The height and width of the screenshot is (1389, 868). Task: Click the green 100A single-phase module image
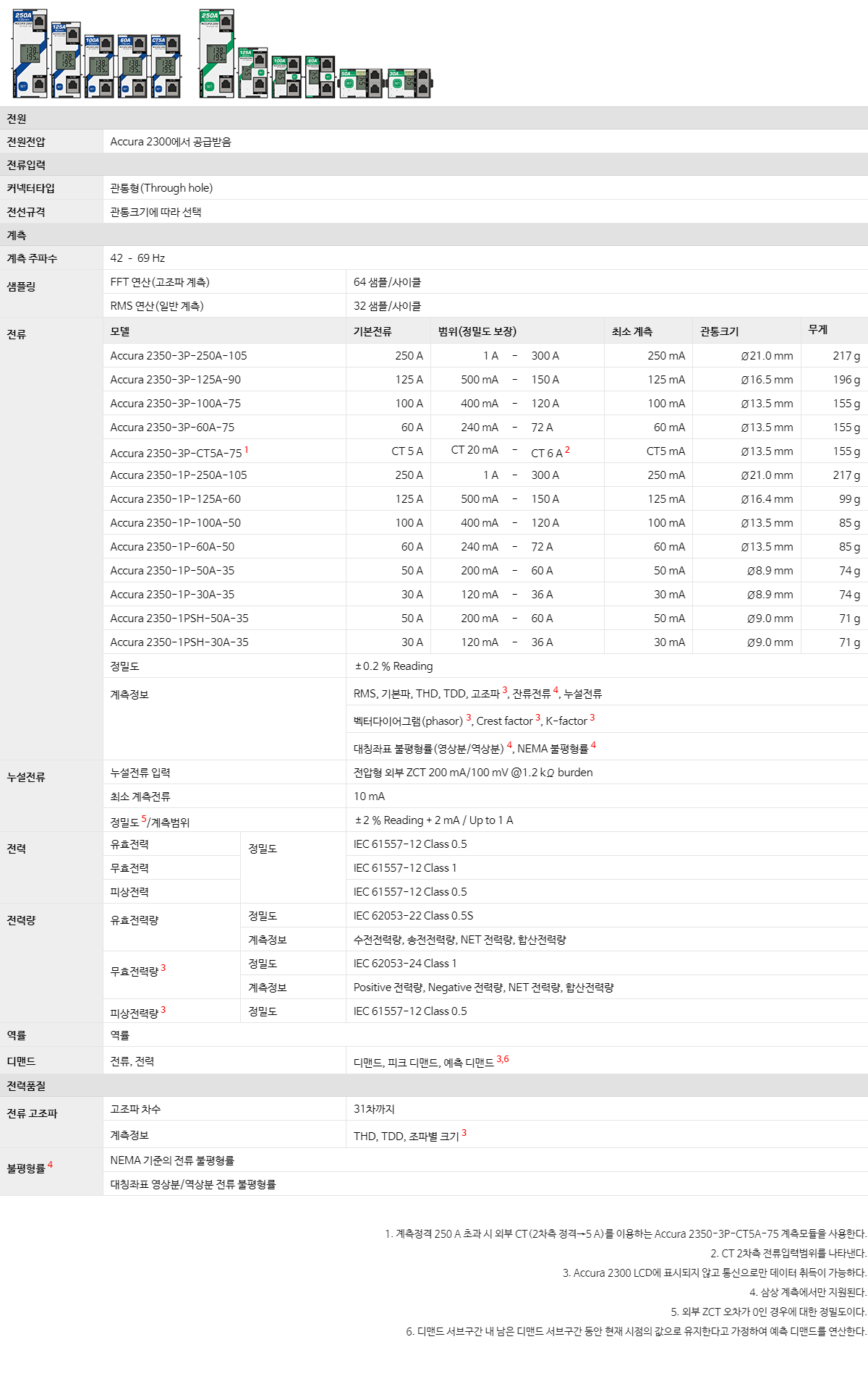point(286,76)
